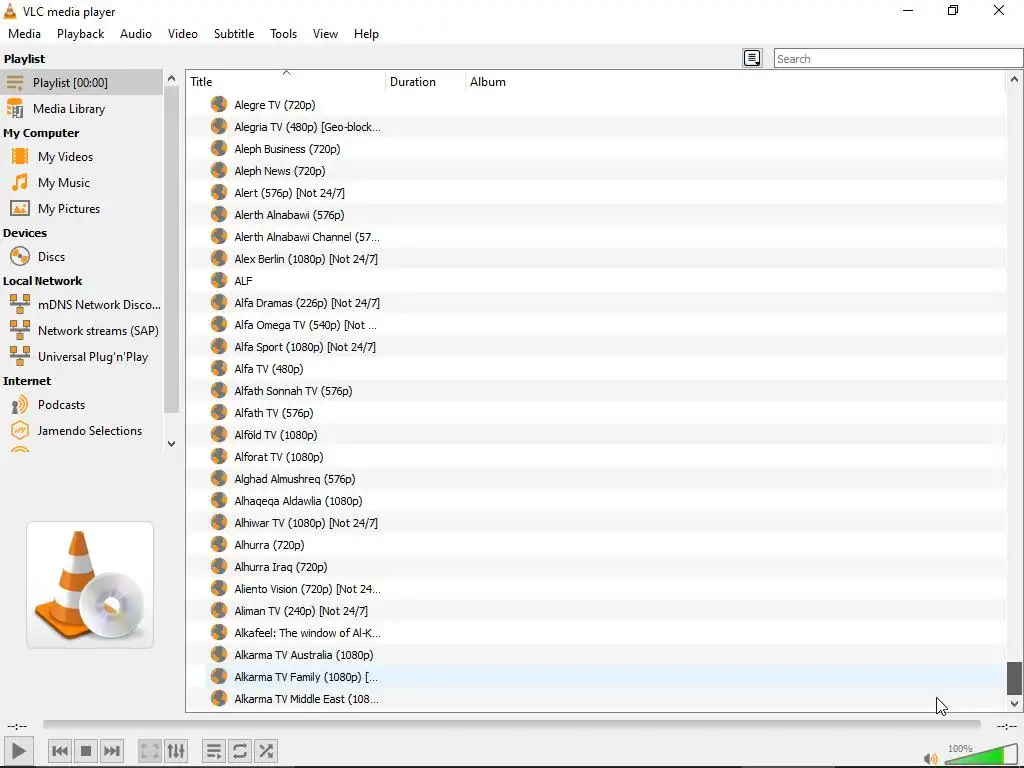
Task: Toggle loop mode button
Action: 240,751
